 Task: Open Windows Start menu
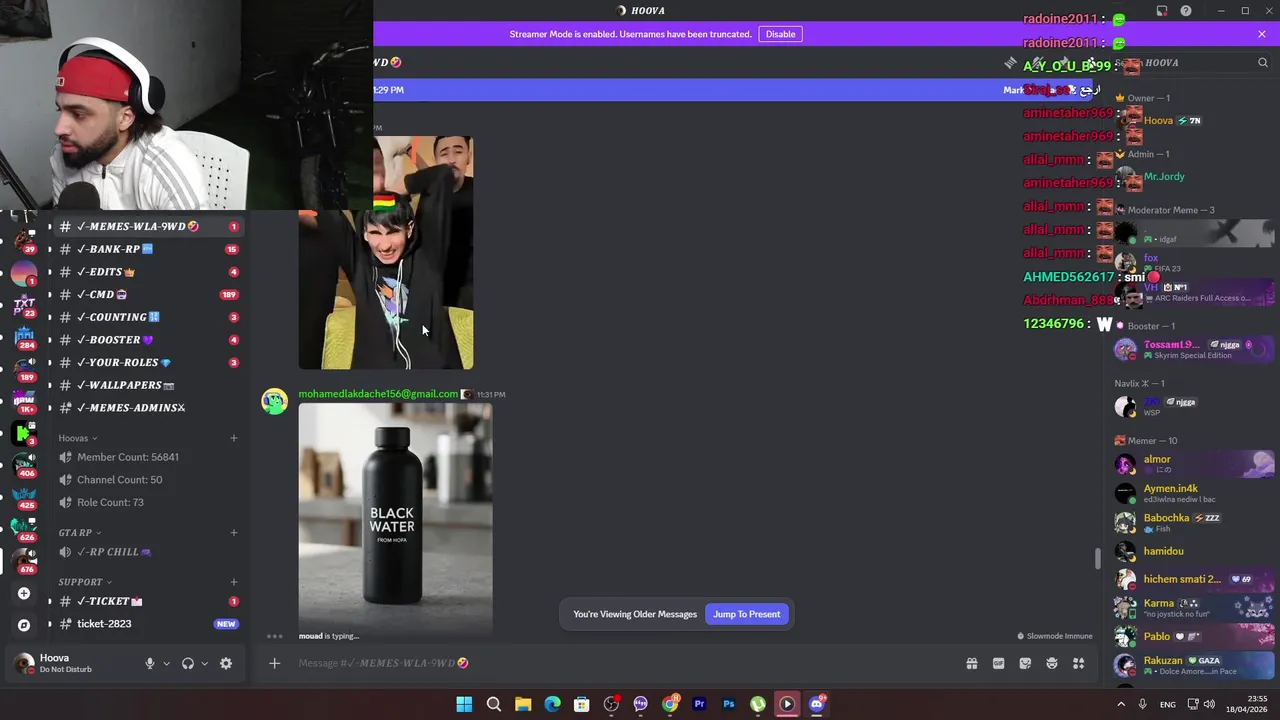pyautogui.click(x=464, y=704)
